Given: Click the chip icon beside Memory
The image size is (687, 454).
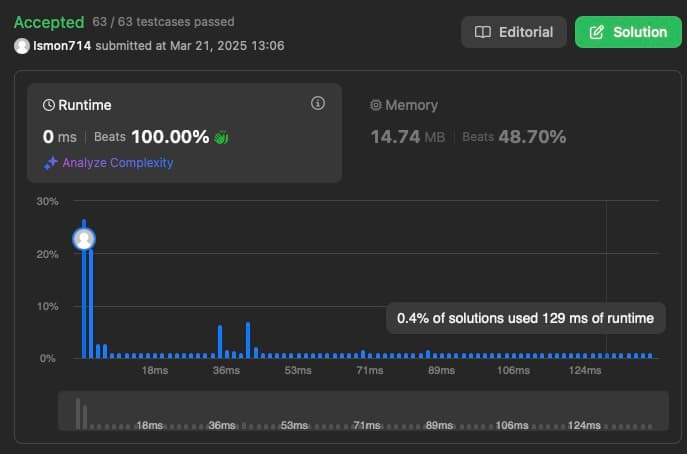Looking at the screenshot, I should pos(376,105).
